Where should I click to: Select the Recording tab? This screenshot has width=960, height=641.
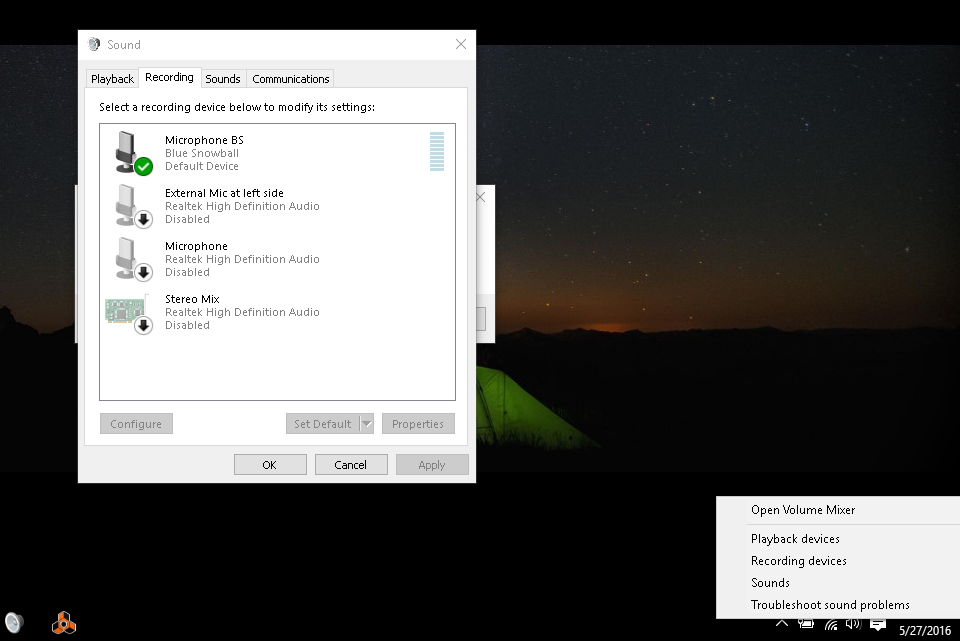(x=170, y=77)
